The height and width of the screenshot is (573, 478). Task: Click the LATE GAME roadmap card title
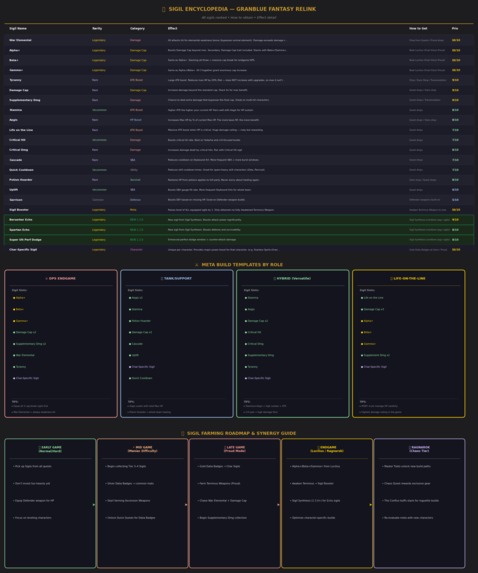235,449
